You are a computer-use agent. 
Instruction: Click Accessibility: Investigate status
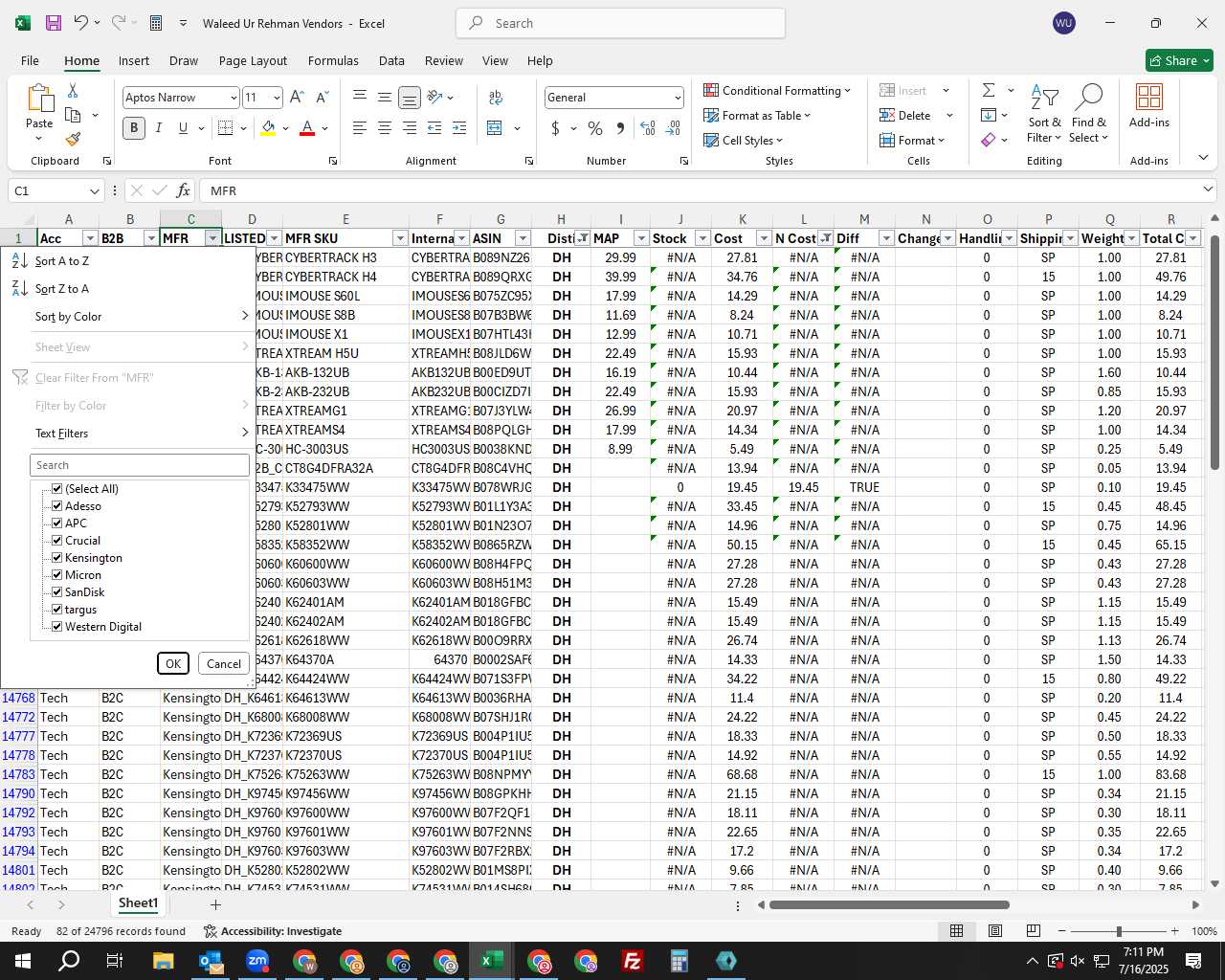273,931
